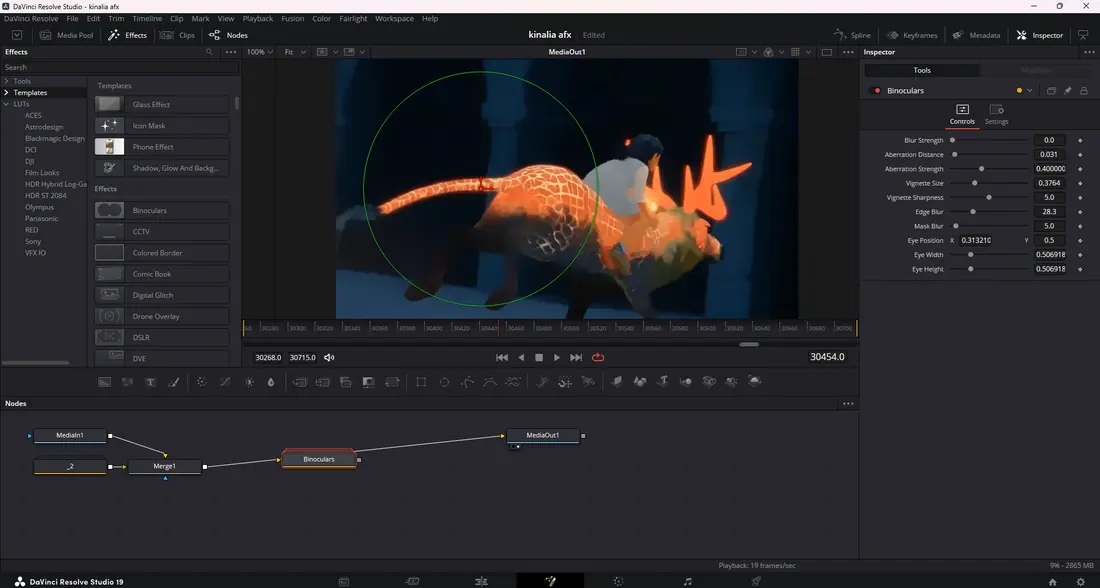Select the Brightness Contrast tool icon
The width and height of the screenshot is (1100, 588).
click(249, 382)
